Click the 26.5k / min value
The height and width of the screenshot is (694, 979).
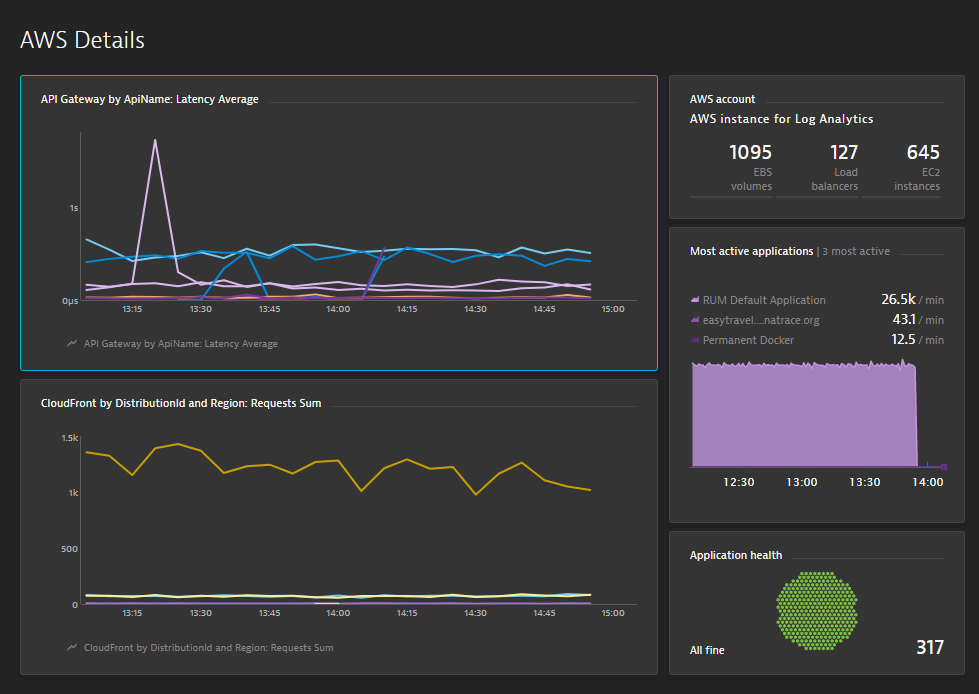point(912,300)
